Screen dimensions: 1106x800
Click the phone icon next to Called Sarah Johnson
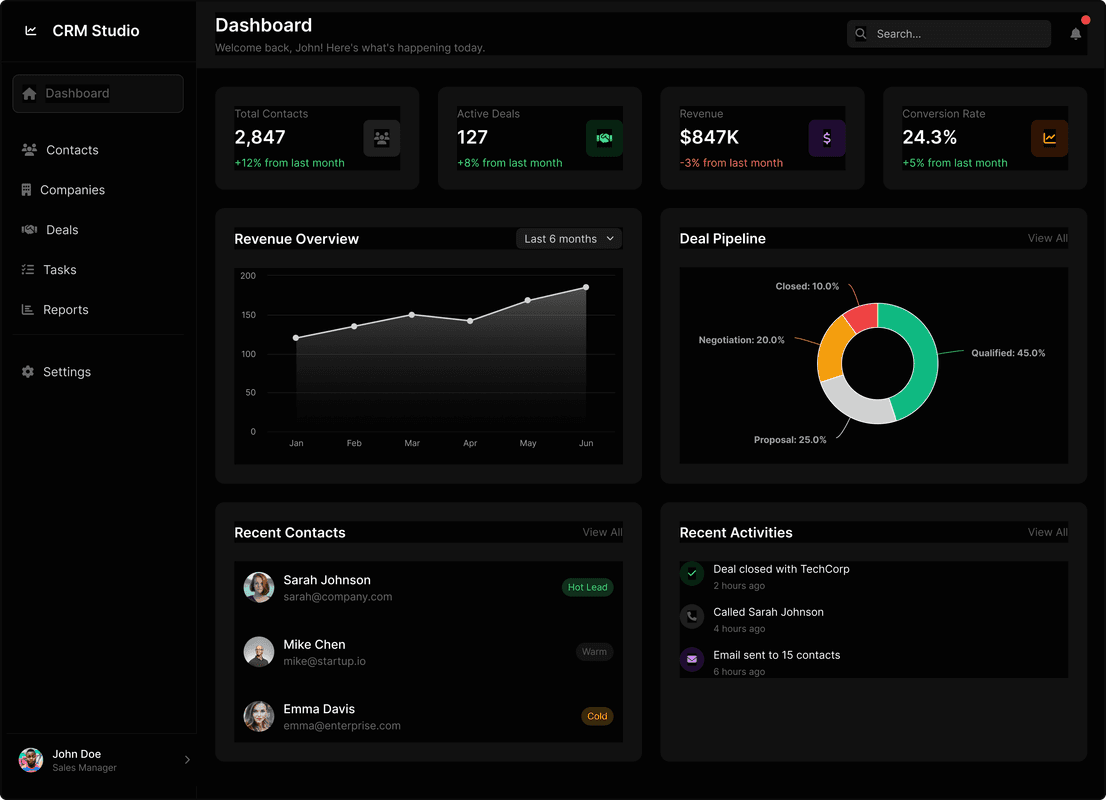coord(692,617)
